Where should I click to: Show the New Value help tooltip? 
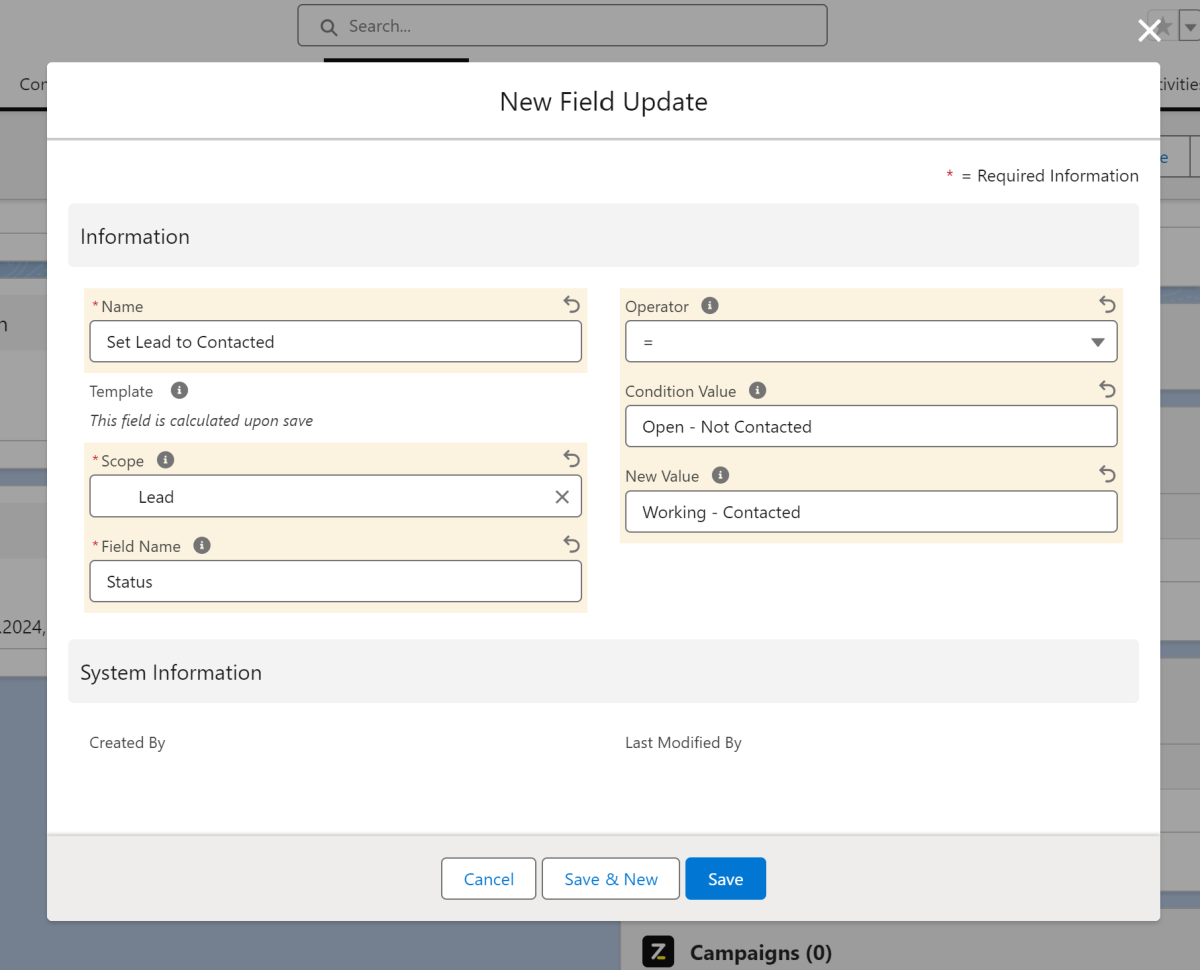[x=720, y=476]
